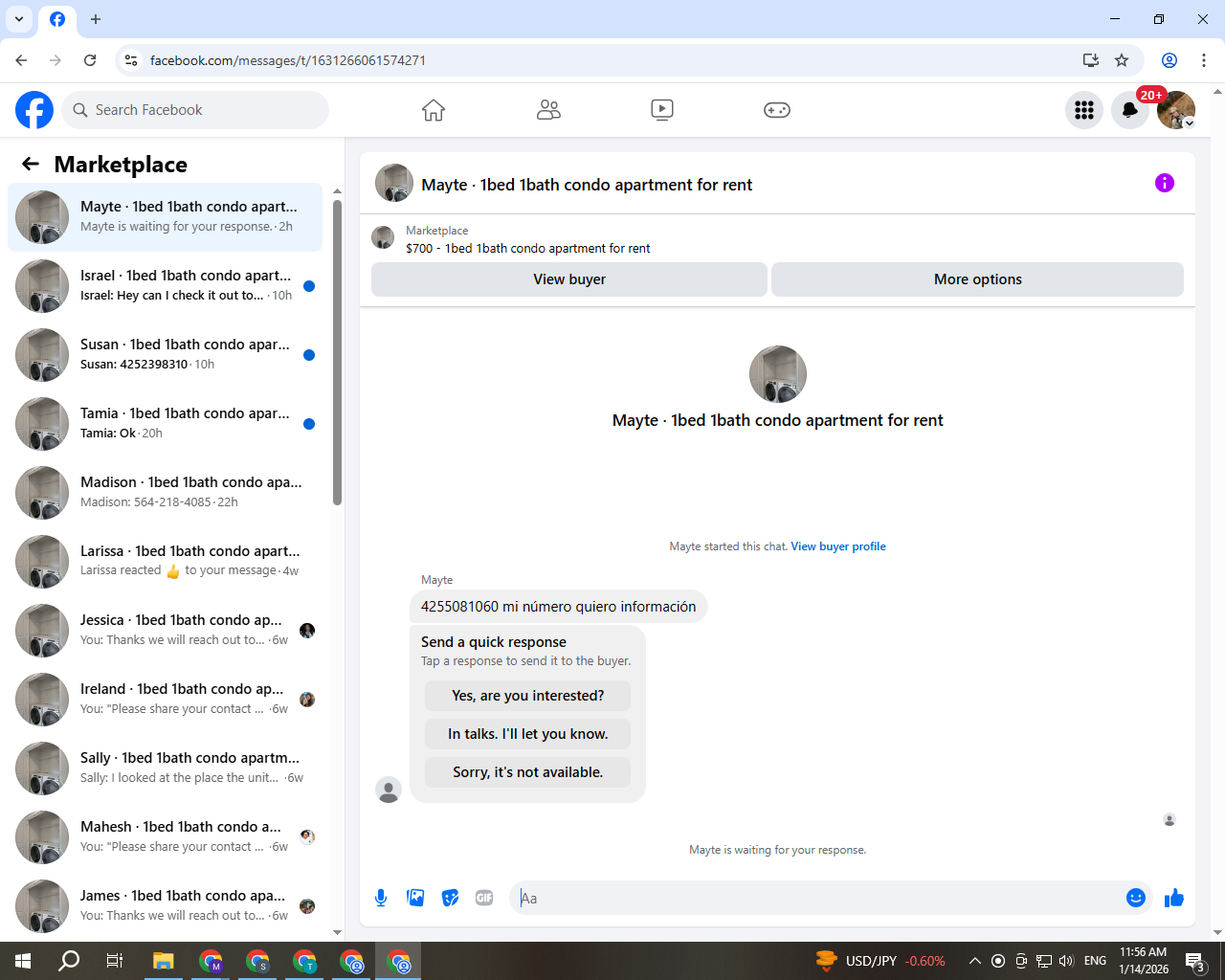Viewport: 1225px width, 980px height.
Task: Send a voice clip with microphone icon
Action: point(381,898)
